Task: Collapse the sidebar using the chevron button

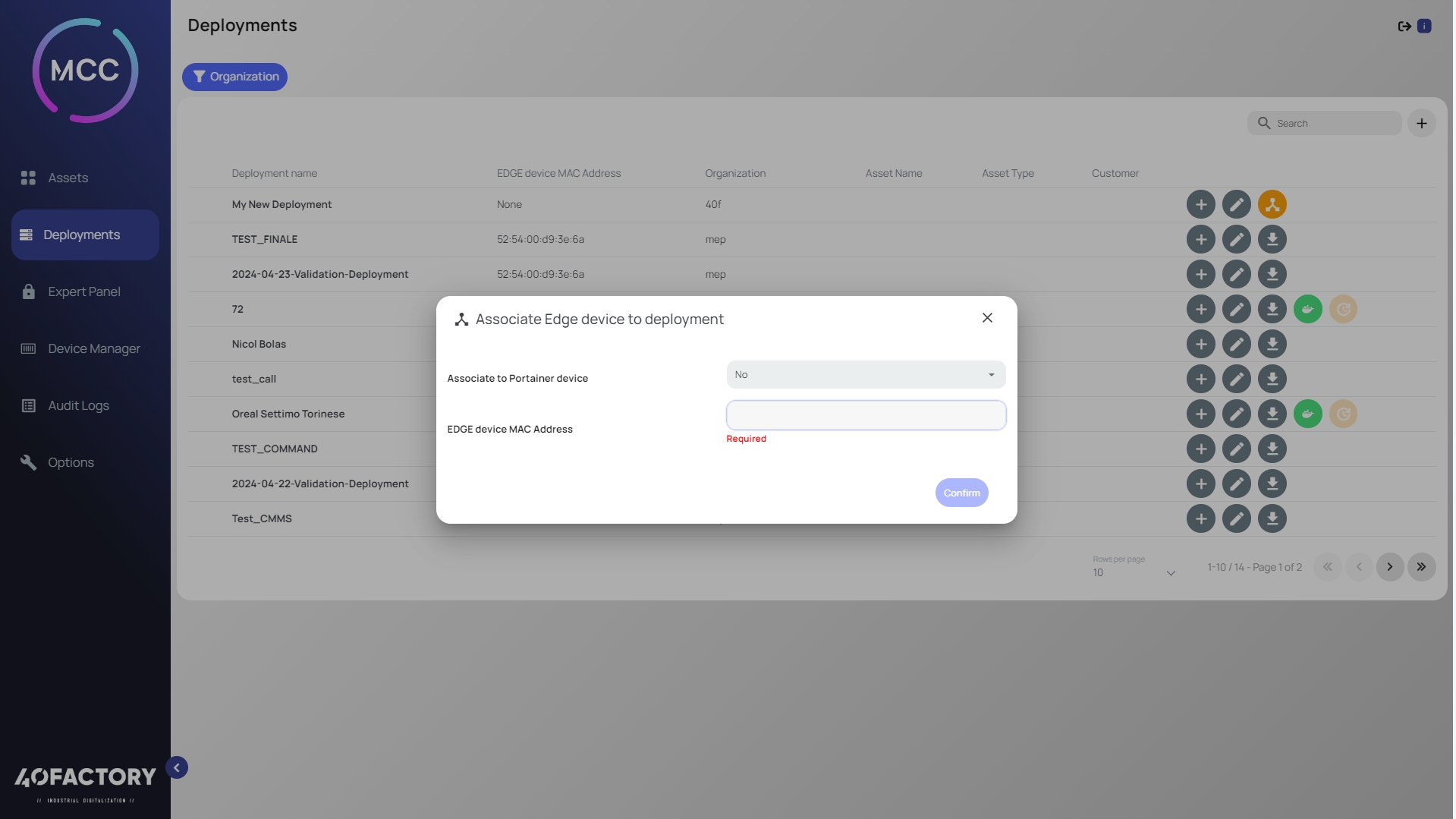Action: coord(177,767)
